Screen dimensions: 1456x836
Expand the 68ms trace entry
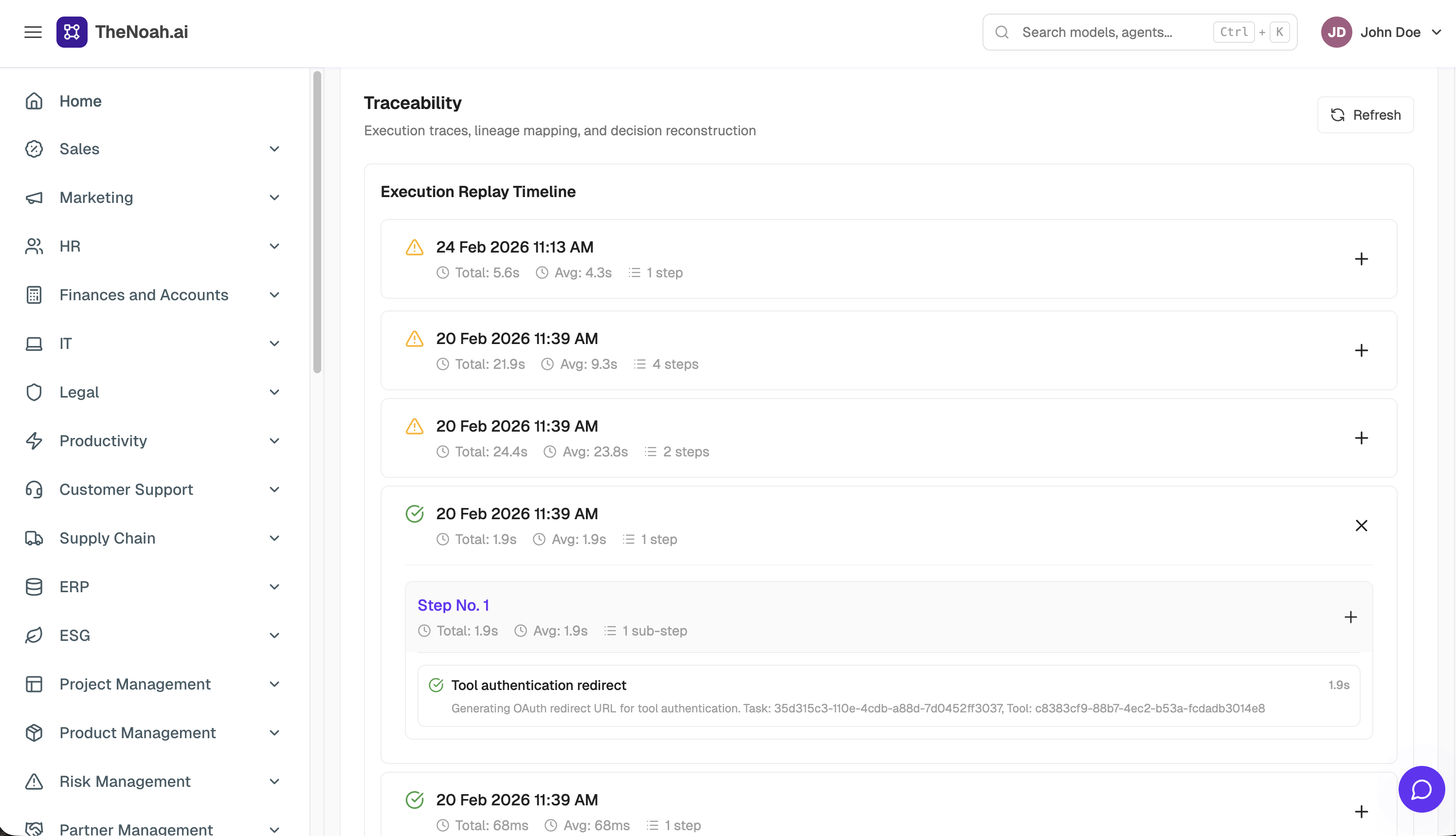tap(1361, 812)
